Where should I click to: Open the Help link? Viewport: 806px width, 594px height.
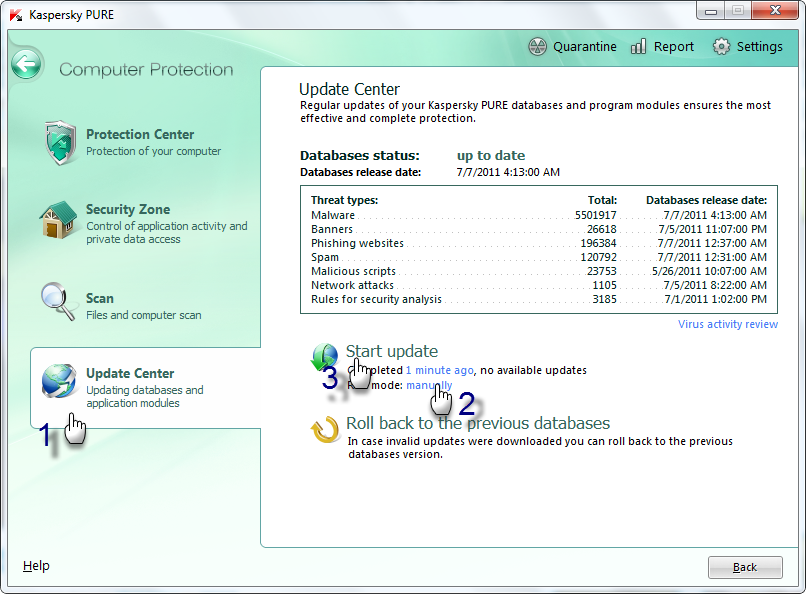pos(36,566)
